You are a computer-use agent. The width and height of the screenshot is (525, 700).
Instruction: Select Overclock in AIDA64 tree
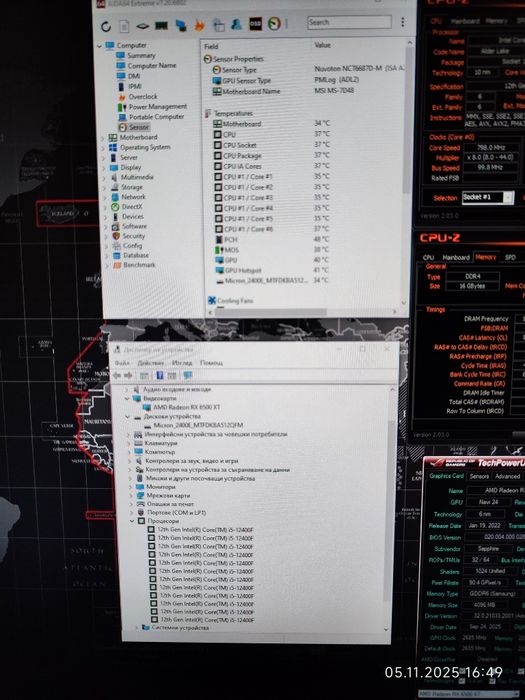click(x=143, y=97)
